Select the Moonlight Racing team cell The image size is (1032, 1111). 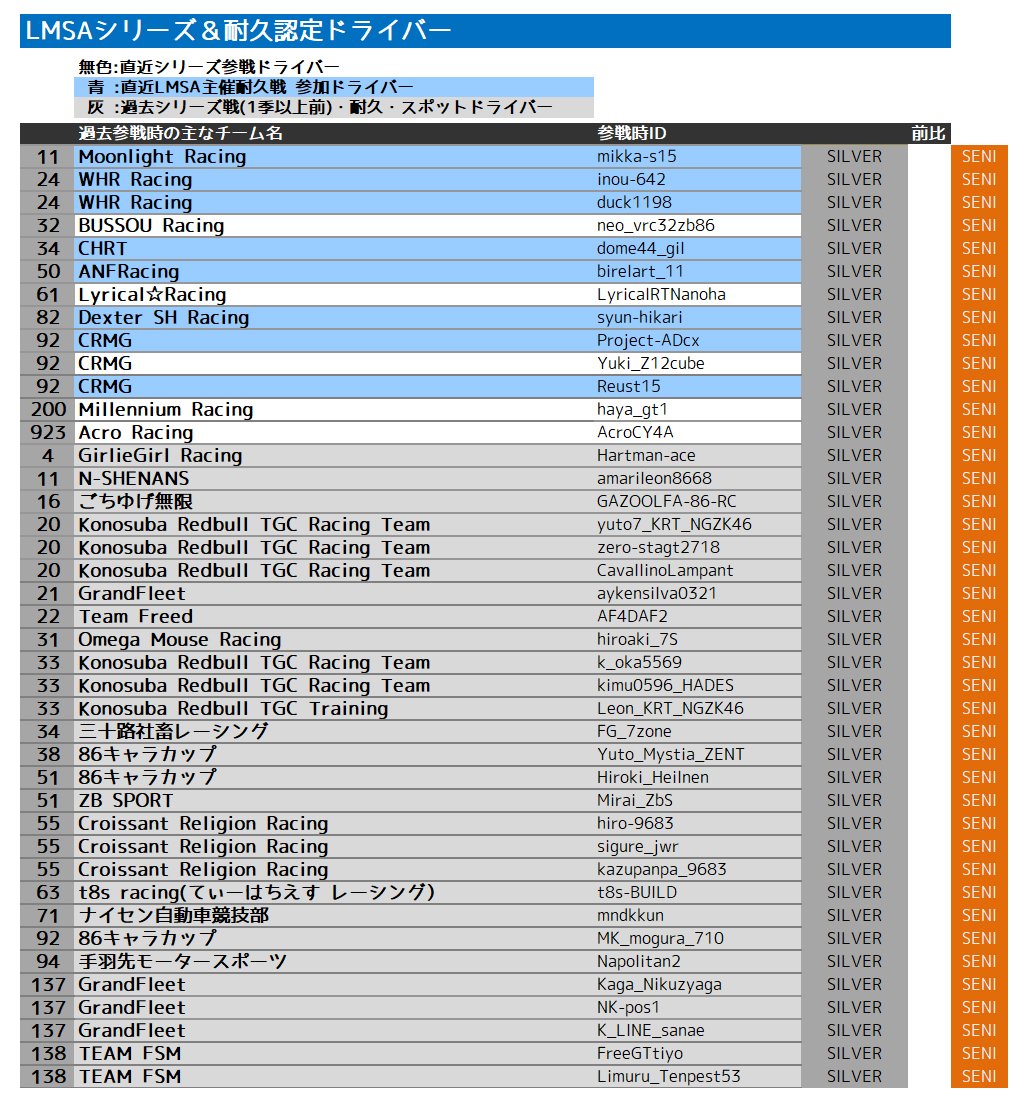point(162,157)
